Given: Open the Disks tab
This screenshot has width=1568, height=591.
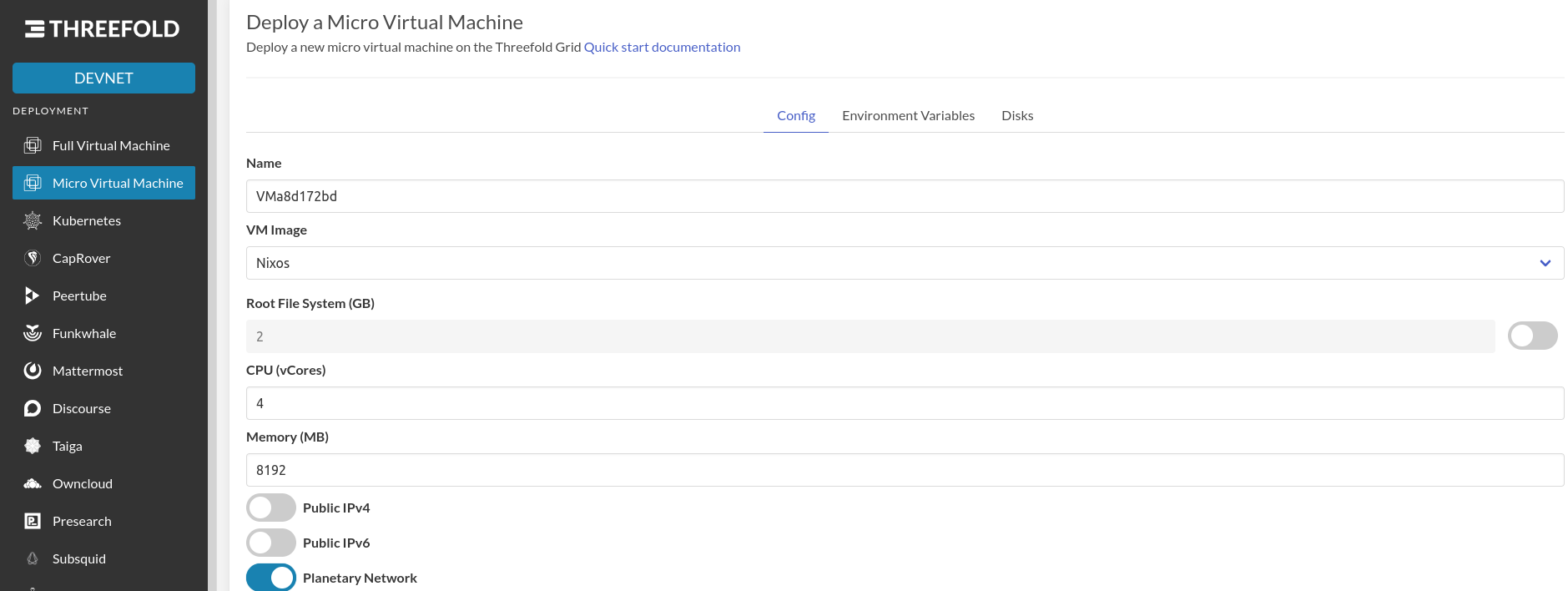Looking at the screenshot, I should pyautogui.click(x=1016, y=115).
